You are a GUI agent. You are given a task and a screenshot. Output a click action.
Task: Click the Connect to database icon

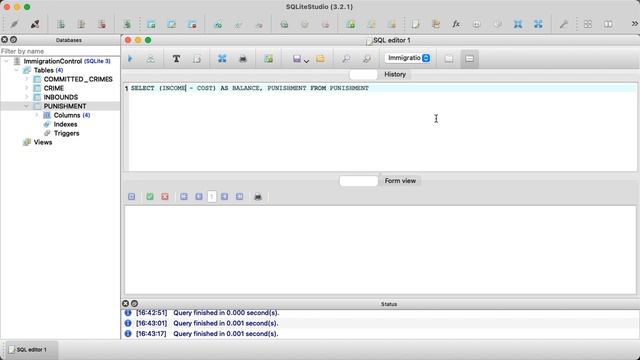[14, 24]
